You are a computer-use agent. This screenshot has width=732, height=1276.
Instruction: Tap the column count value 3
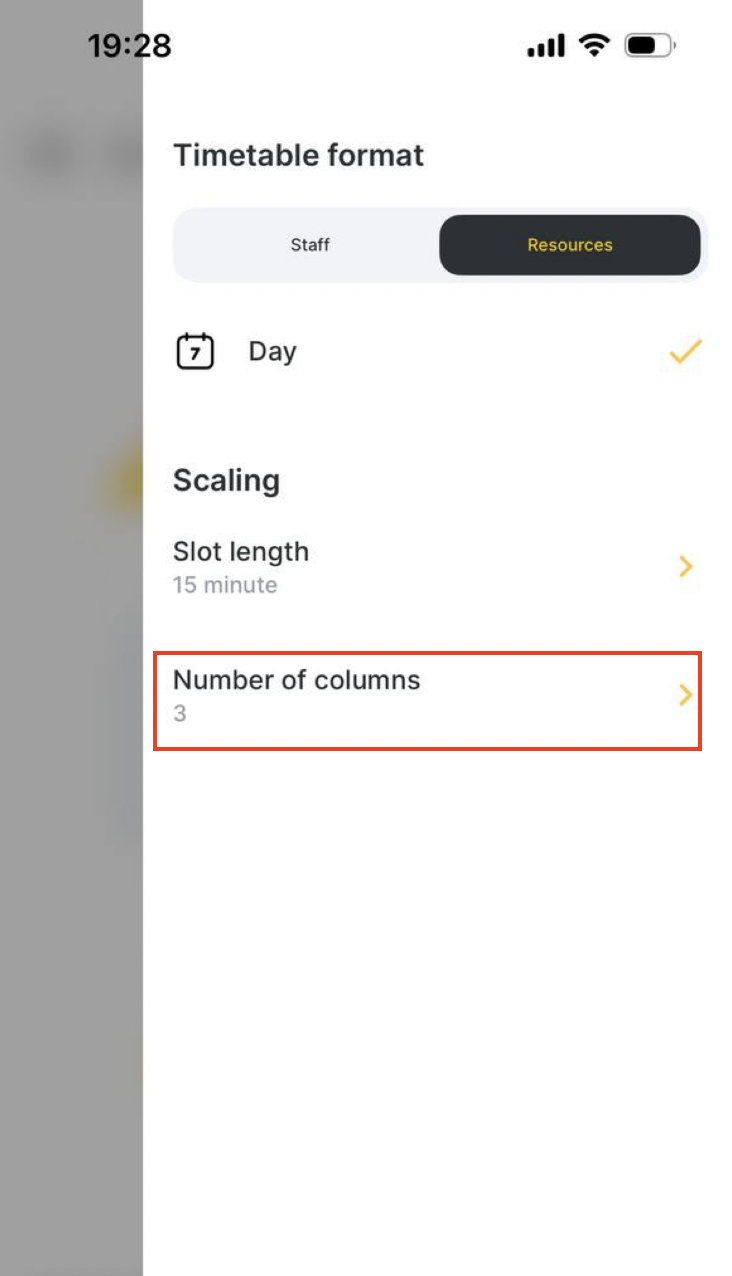(x=180, y=714)
